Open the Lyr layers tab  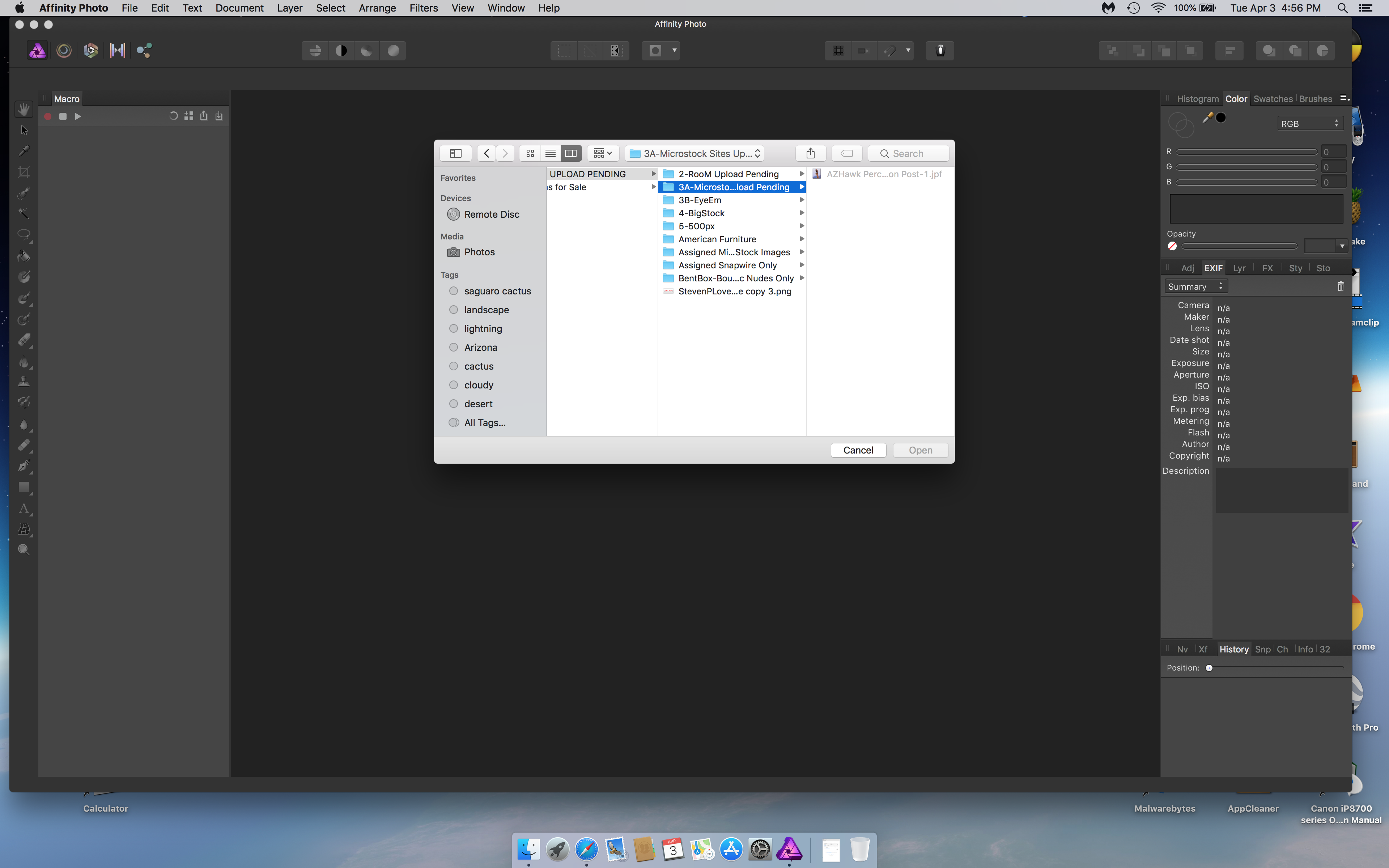1239,268
